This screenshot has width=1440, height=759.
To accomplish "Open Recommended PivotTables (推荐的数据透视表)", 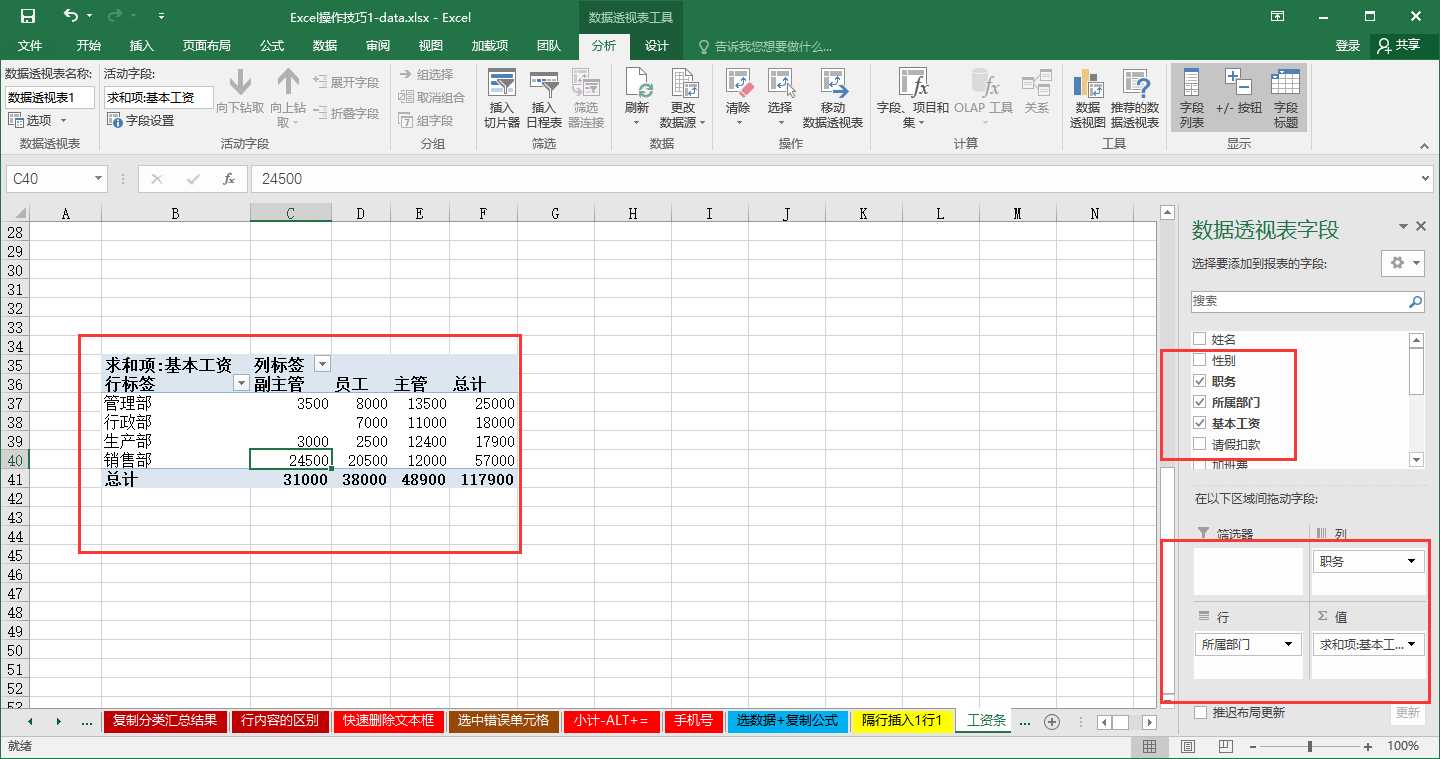I will pos(1135,99).
